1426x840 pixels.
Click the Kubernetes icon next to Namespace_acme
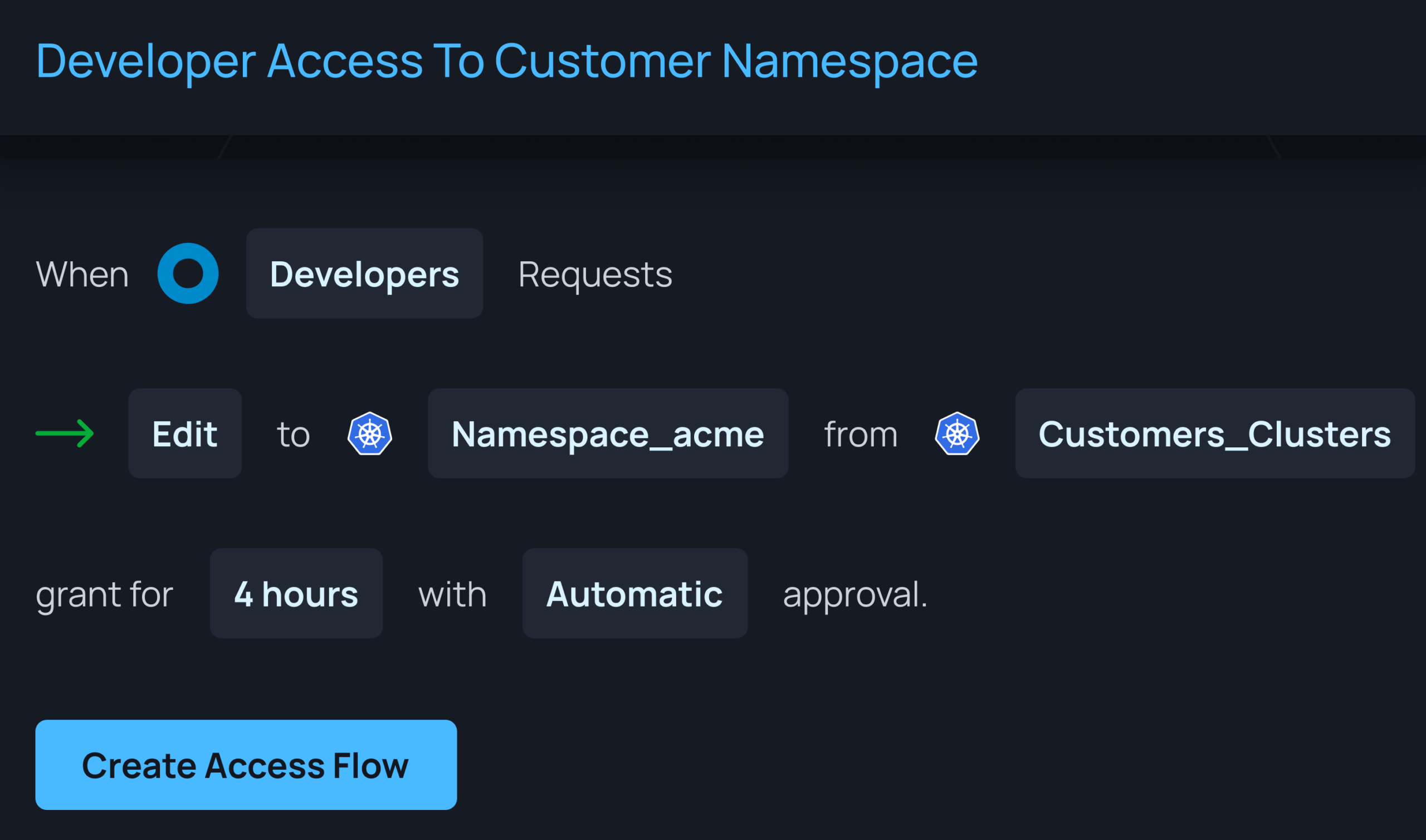tap(370, 433)
